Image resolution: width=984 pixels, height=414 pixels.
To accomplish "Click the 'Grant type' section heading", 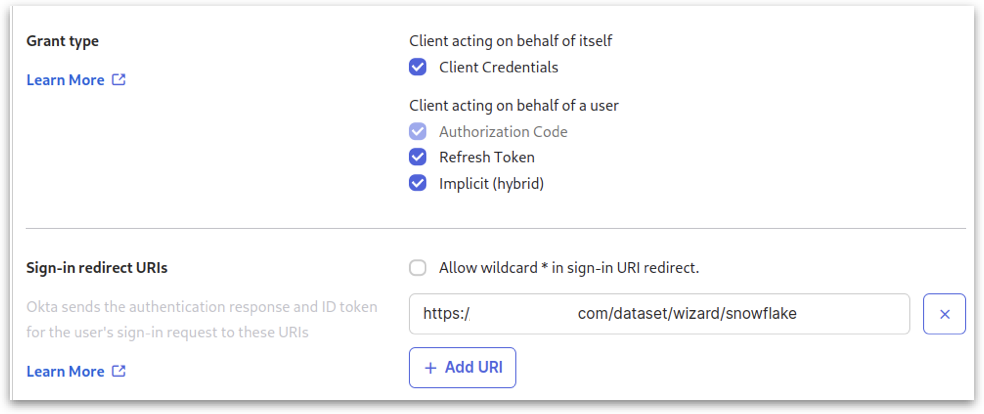I will [x=62, y=41].
